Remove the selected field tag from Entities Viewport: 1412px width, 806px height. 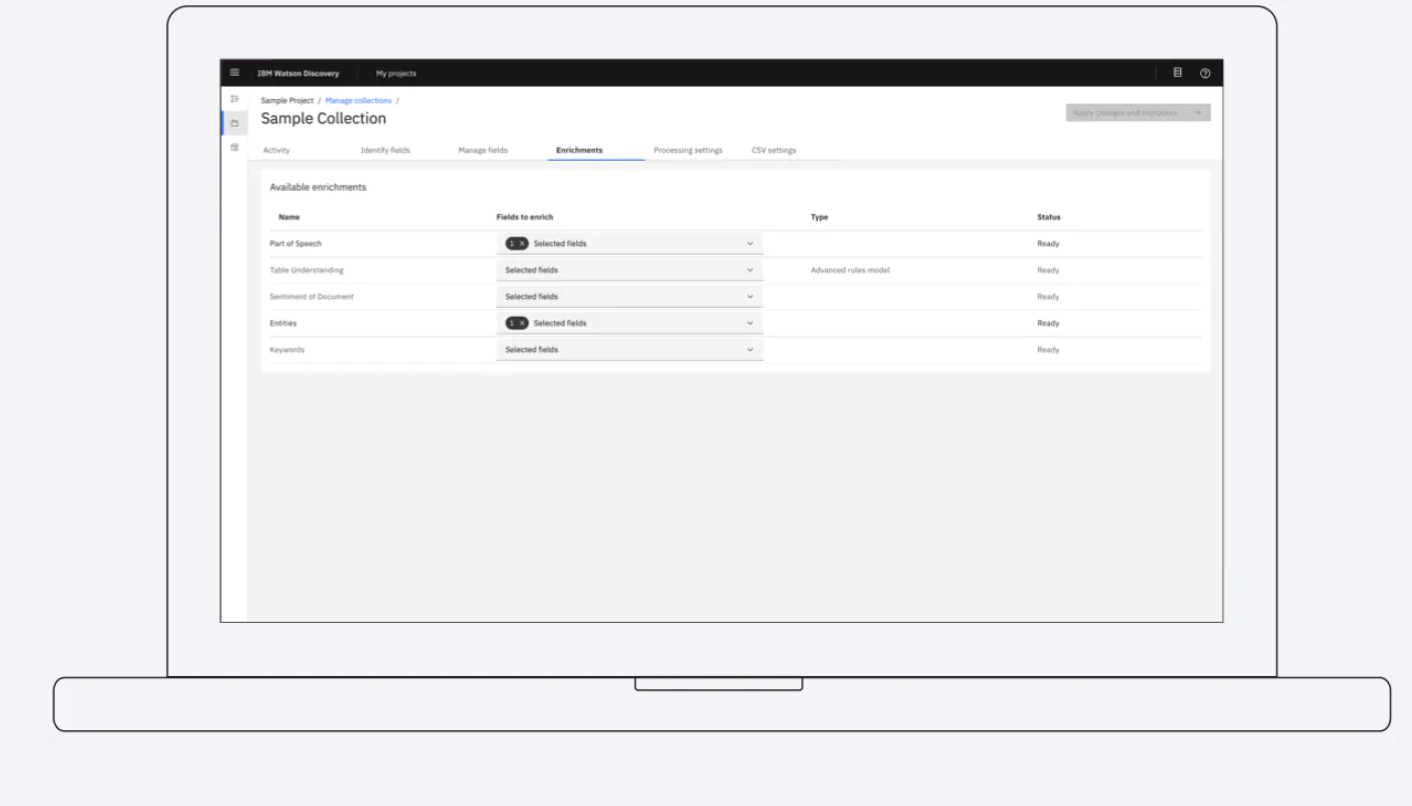523,322
